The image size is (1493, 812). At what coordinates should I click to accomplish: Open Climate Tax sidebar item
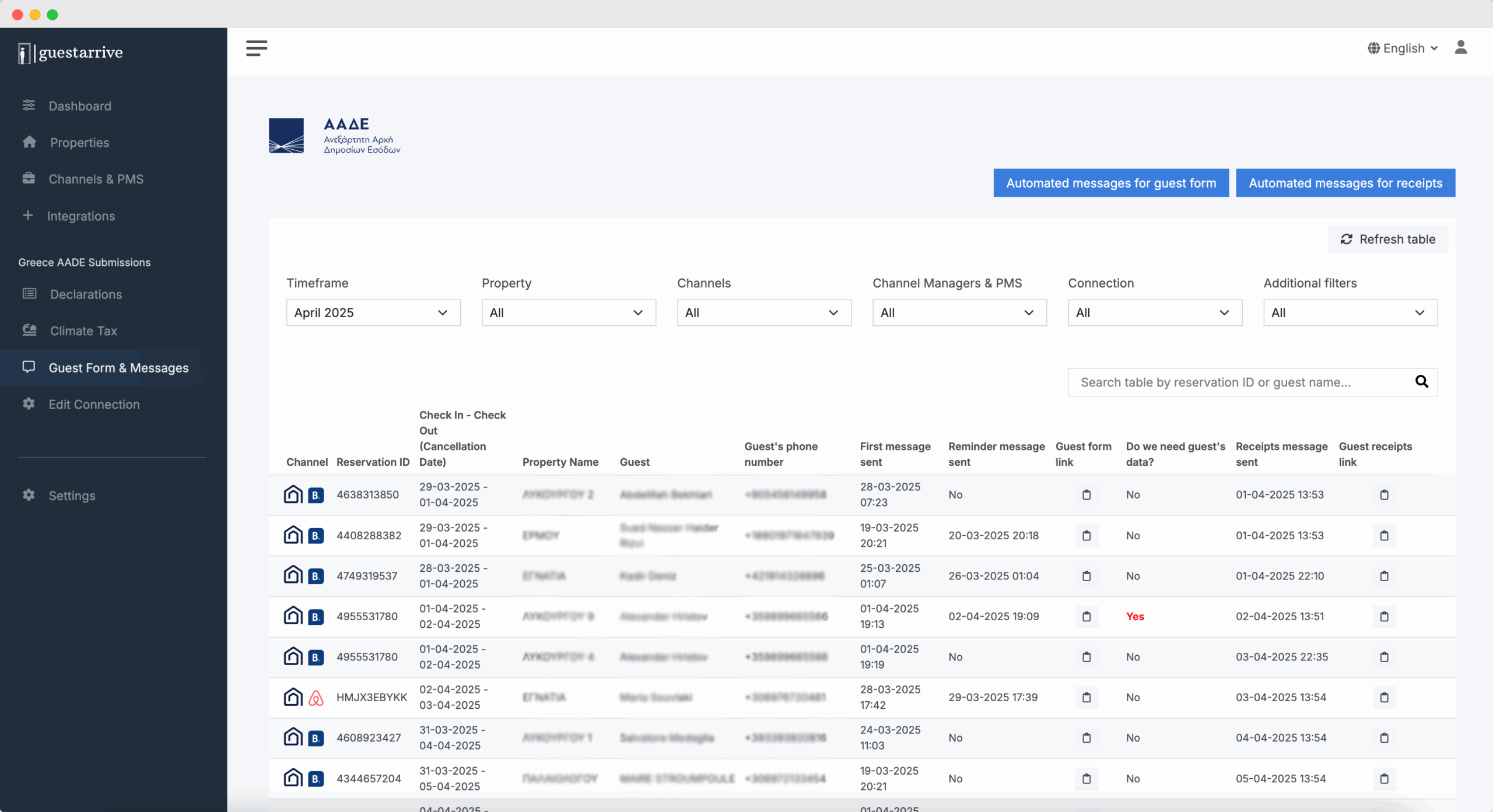coord(83,331)
